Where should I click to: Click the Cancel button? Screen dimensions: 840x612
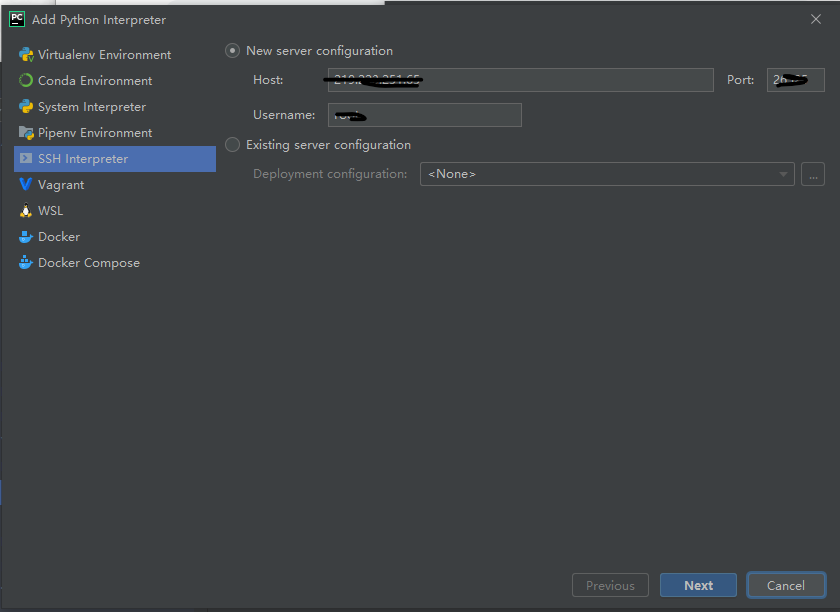click(x=786, y=585)
